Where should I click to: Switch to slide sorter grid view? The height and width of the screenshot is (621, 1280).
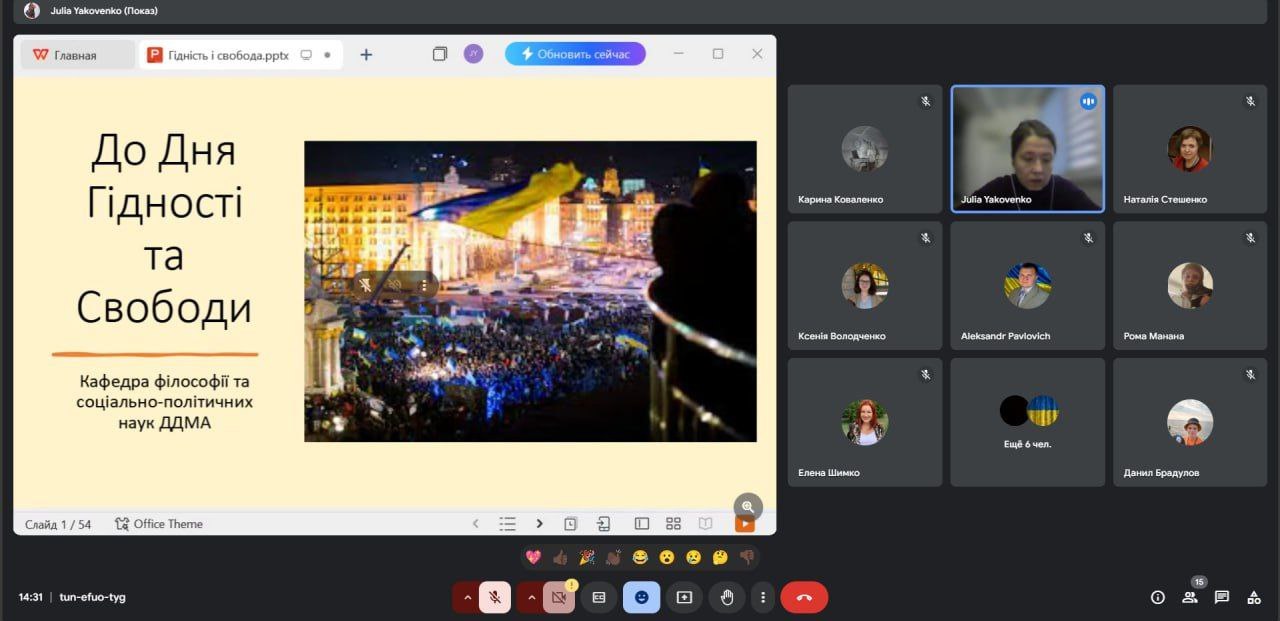click(x=673, y=524)
